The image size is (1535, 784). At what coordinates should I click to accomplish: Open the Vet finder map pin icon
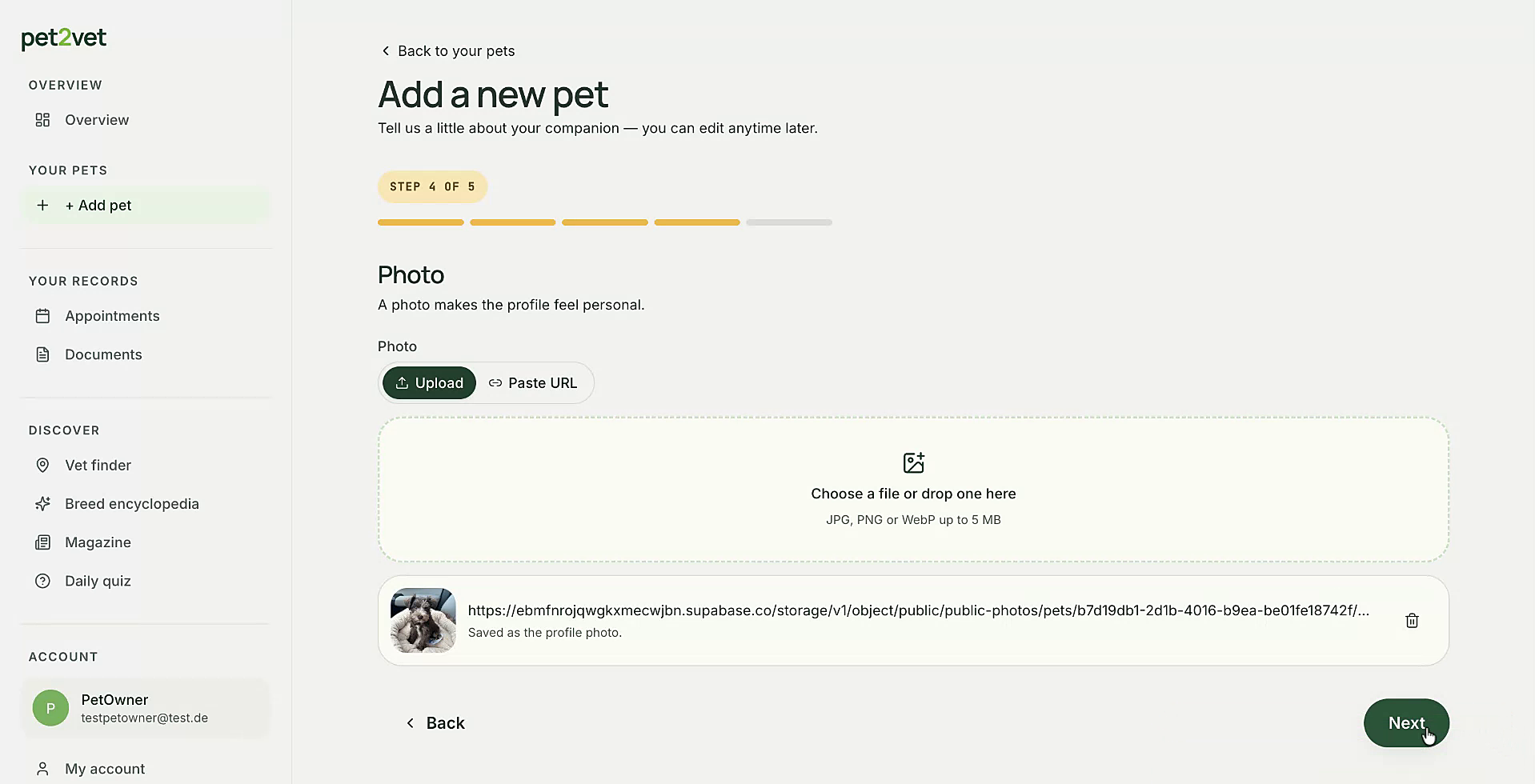(x=42, y=466)
